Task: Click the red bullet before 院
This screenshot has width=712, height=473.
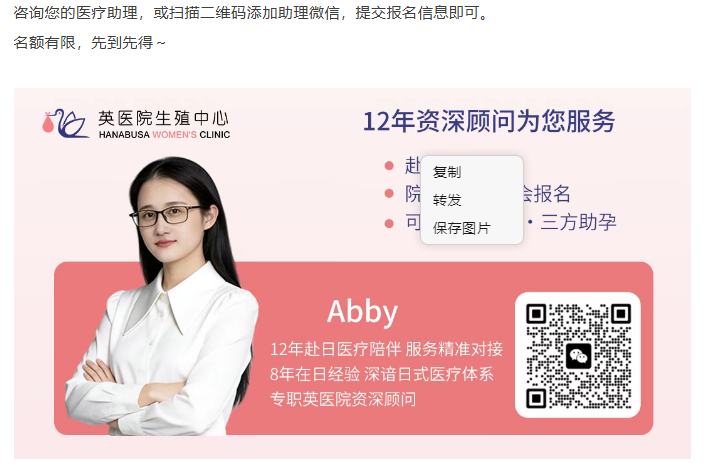Action: coord(389,194)
